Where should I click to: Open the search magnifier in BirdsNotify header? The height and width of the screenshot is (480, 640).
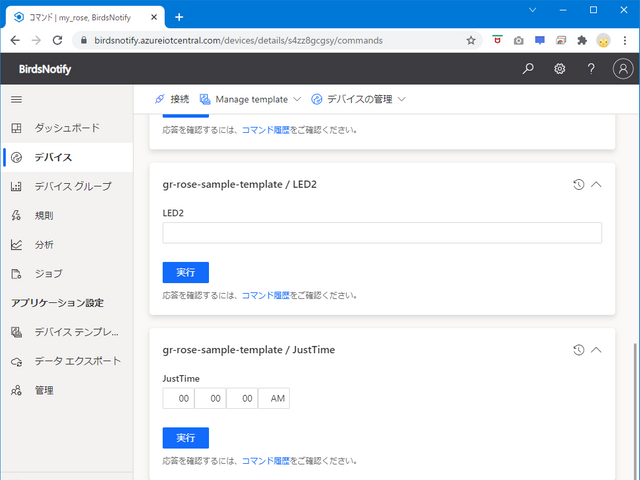tap(528, 69)
